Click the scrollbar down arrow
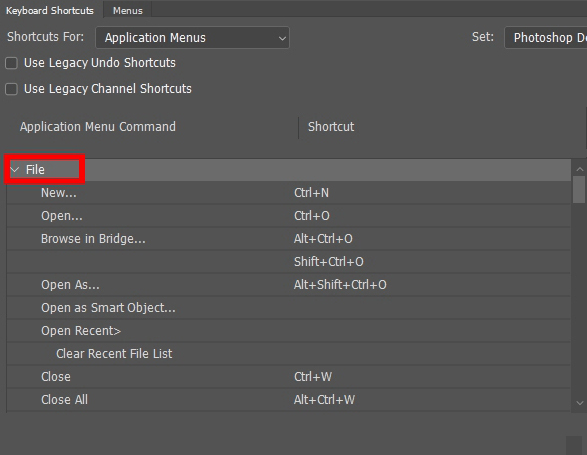 pyautogui.click(x=580, y=403)
